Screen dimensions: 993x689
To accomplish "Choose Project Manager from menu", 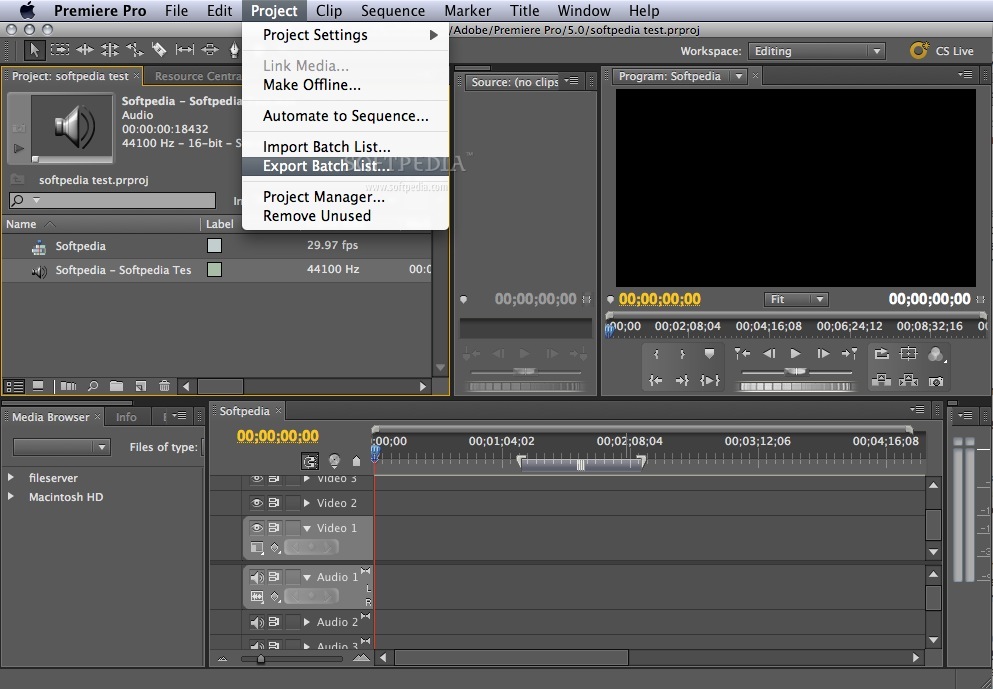I will (346, 197).
